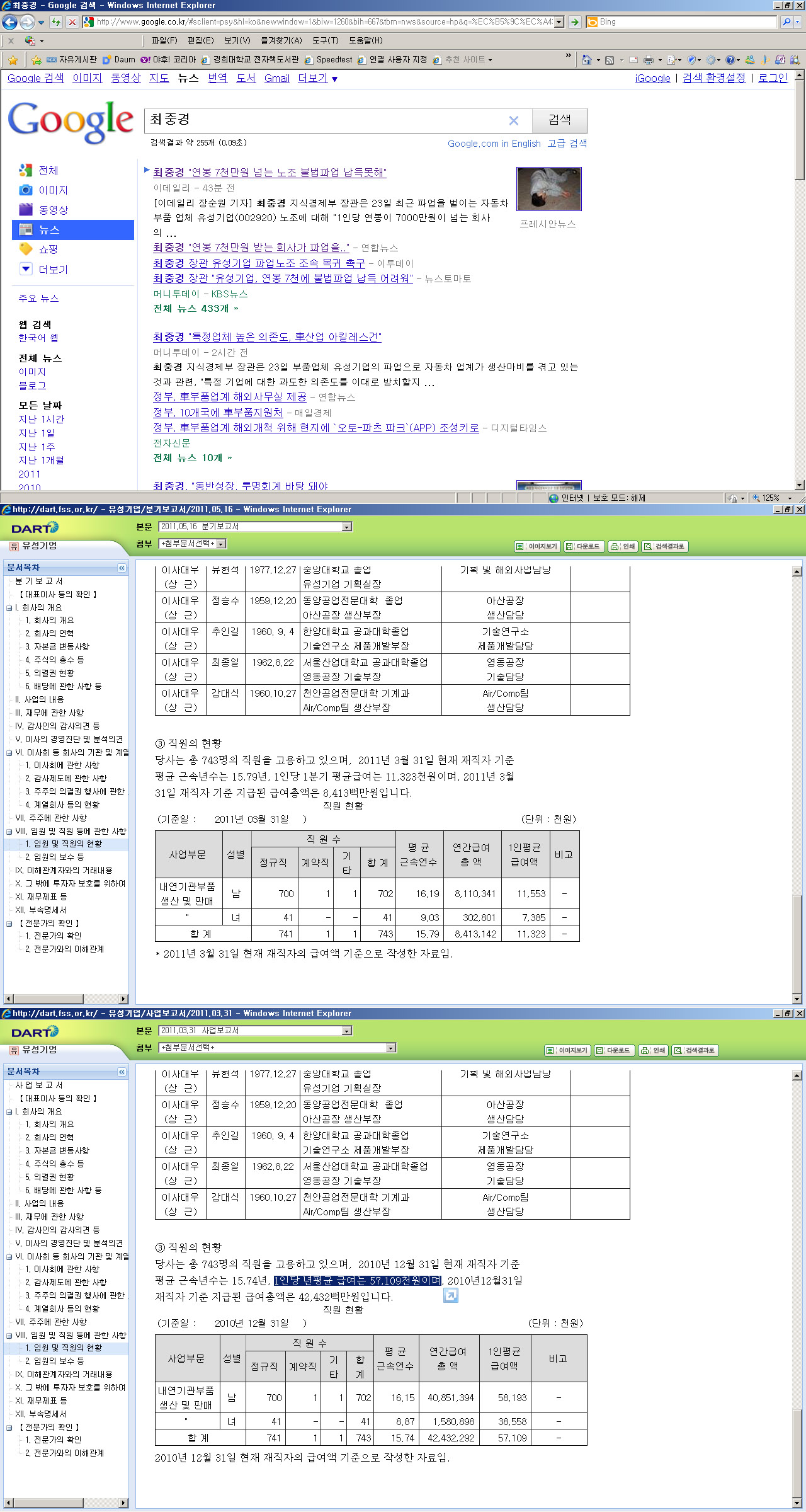This screenshot has height=1512, width=806.
Task: Open the 도구(T) menu
Action: [325, 40]
